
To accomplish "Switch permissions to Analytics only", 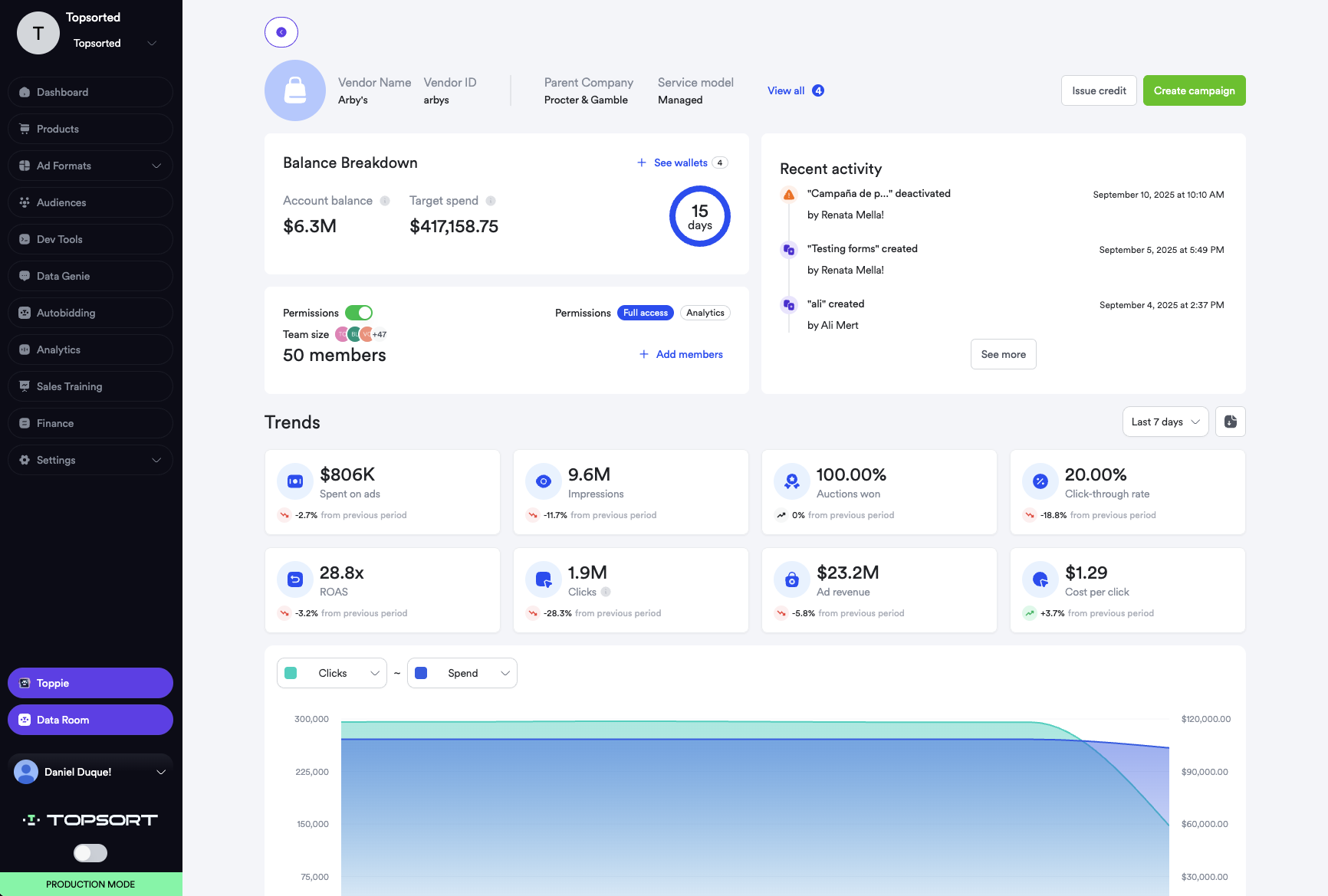I will [705, 313].
